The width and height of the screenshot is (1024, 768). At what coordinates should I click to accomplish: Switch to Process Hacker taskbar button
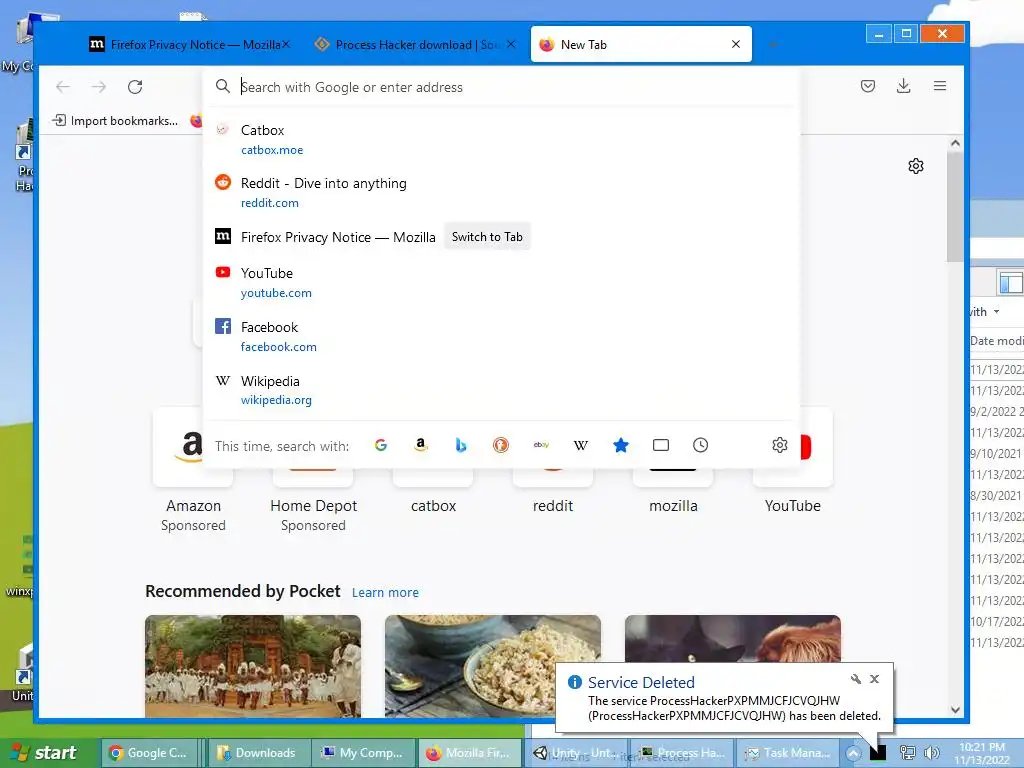pyautogui.click(x=682, y=753)
